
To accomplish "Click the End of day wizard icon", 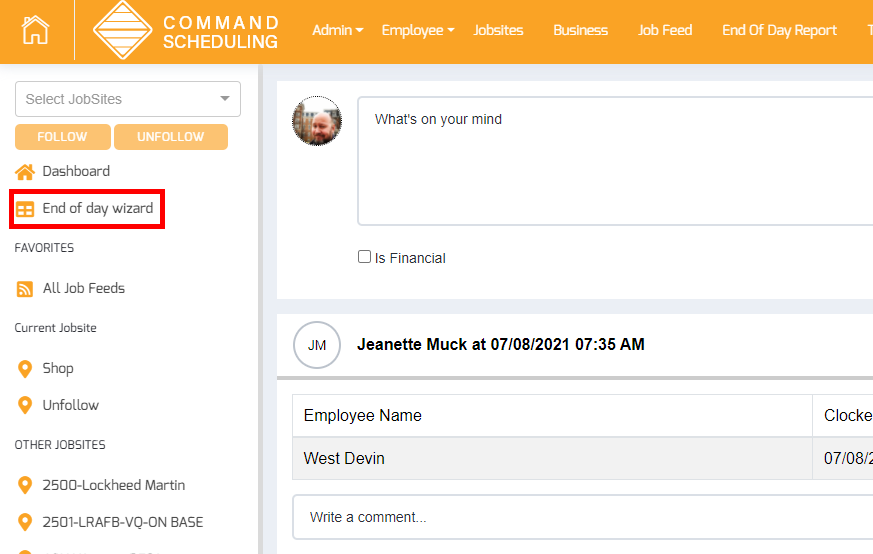I will (25, 210).
